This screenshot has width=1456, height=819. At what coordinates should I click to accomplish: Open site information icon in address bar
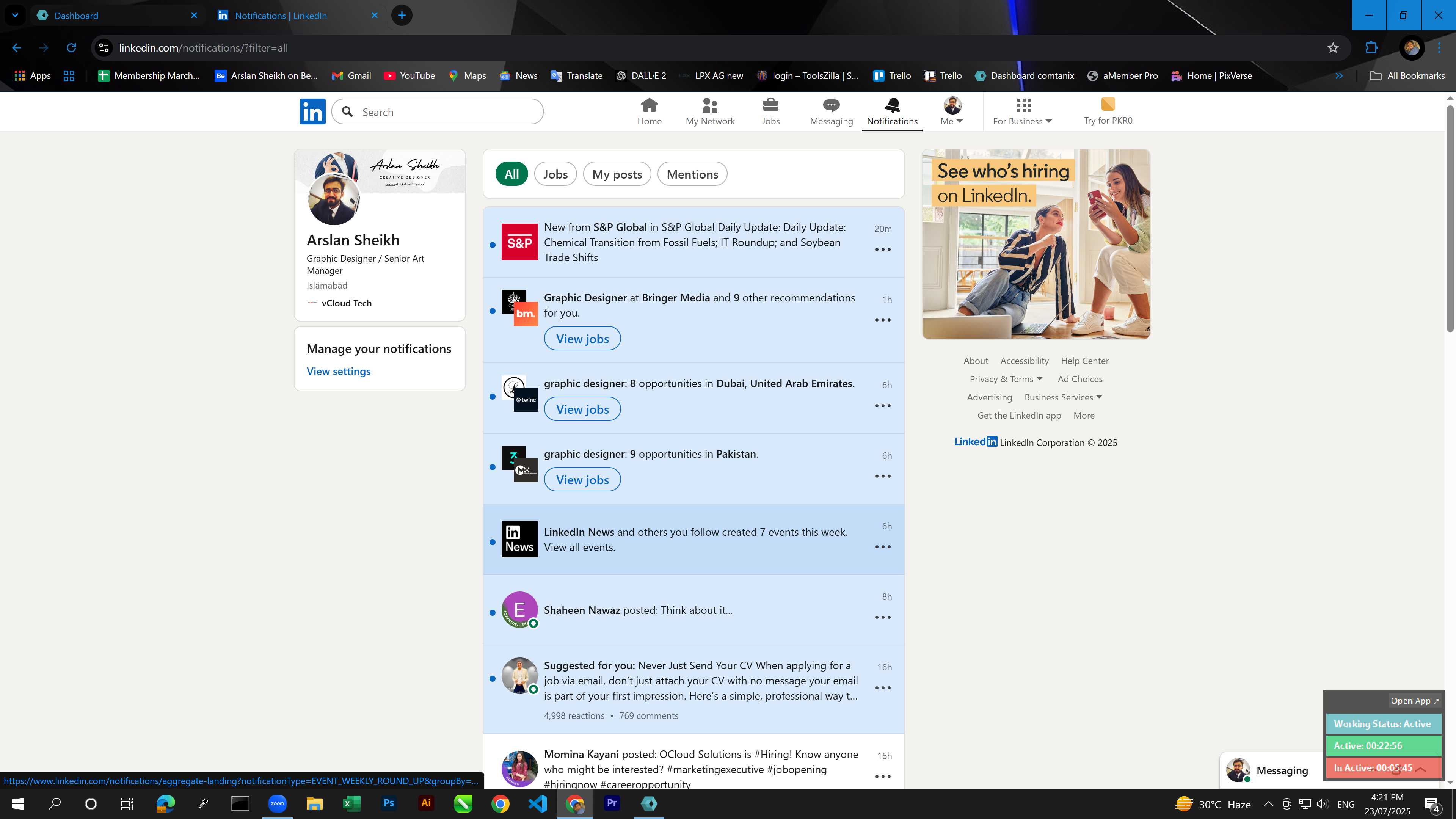pos(104,48)
